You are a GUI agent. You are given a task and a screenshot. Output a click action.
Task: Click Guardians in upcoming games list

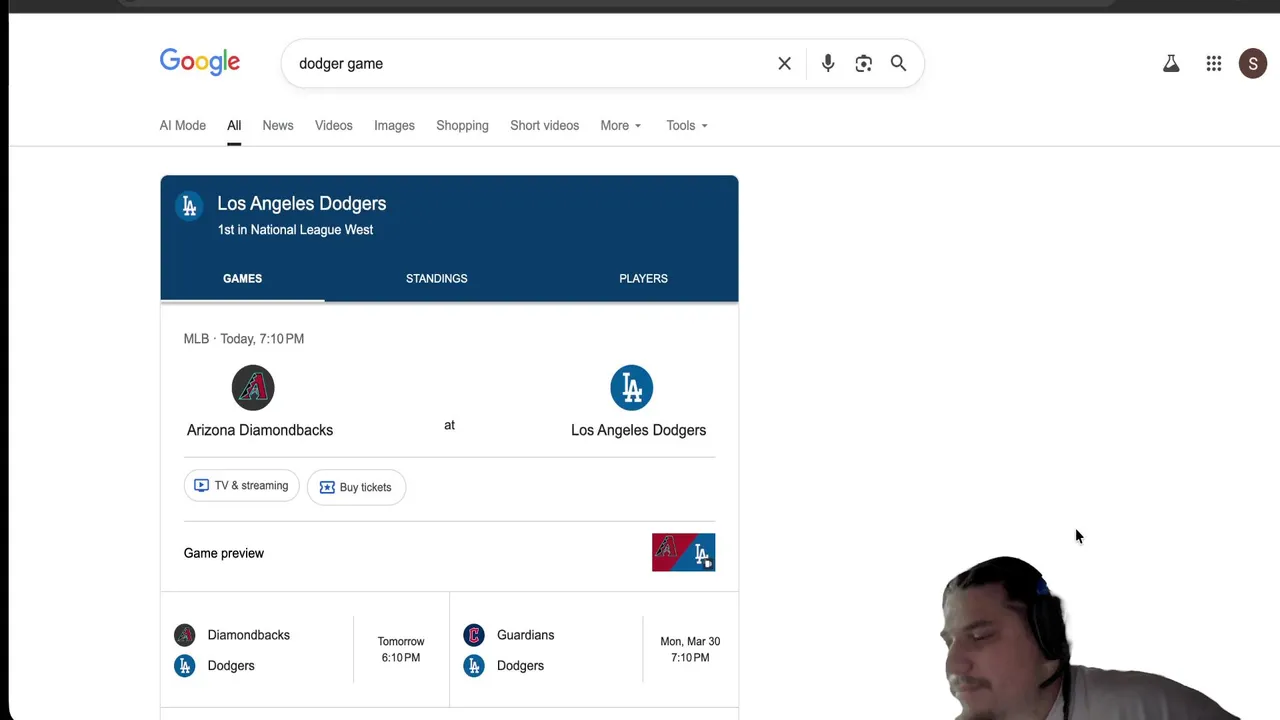(525, 635)
